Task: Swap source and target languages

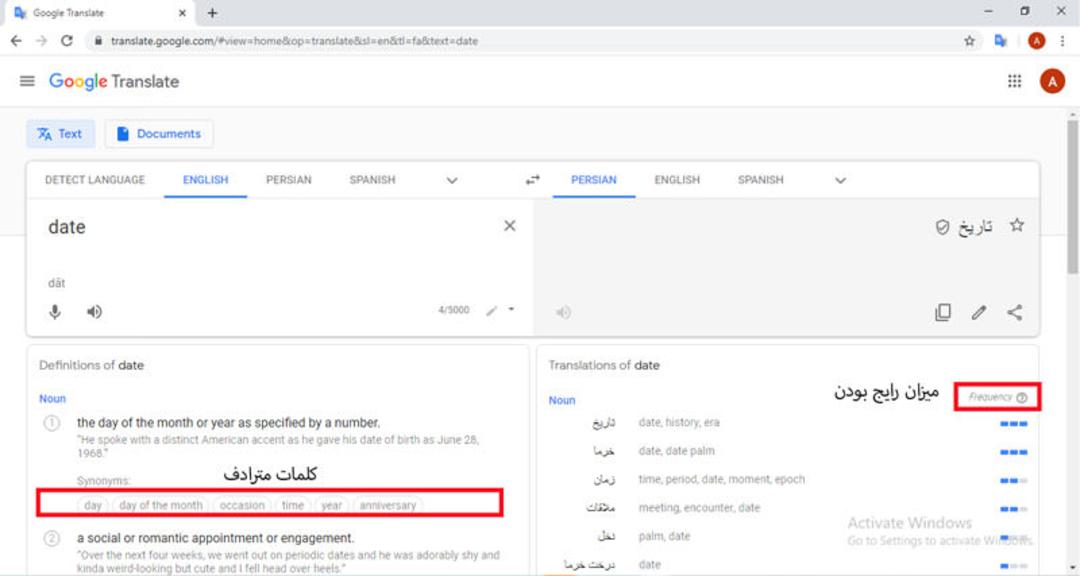Action: 532,180
